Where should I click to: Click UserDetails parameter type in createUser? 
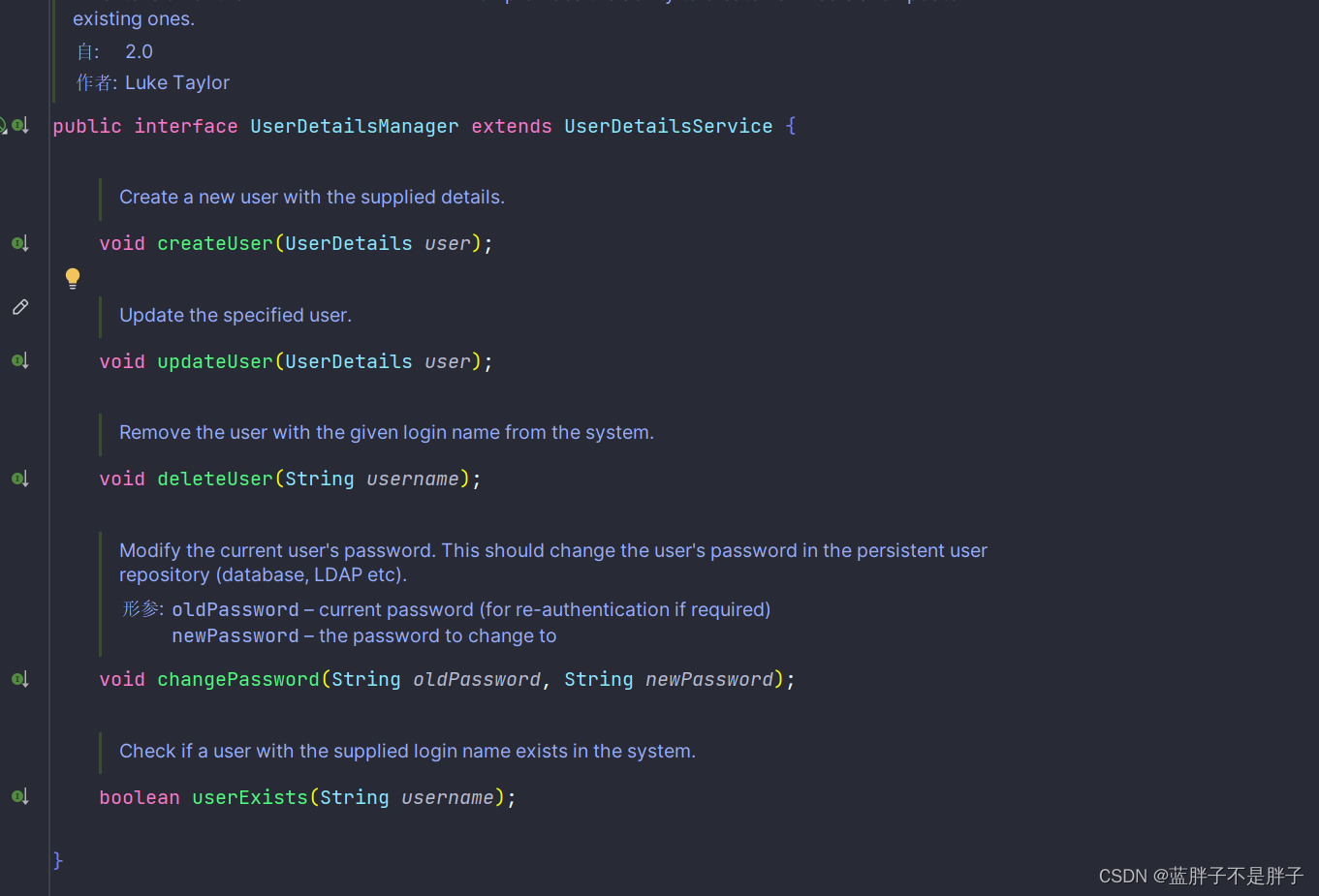(349, 243)
